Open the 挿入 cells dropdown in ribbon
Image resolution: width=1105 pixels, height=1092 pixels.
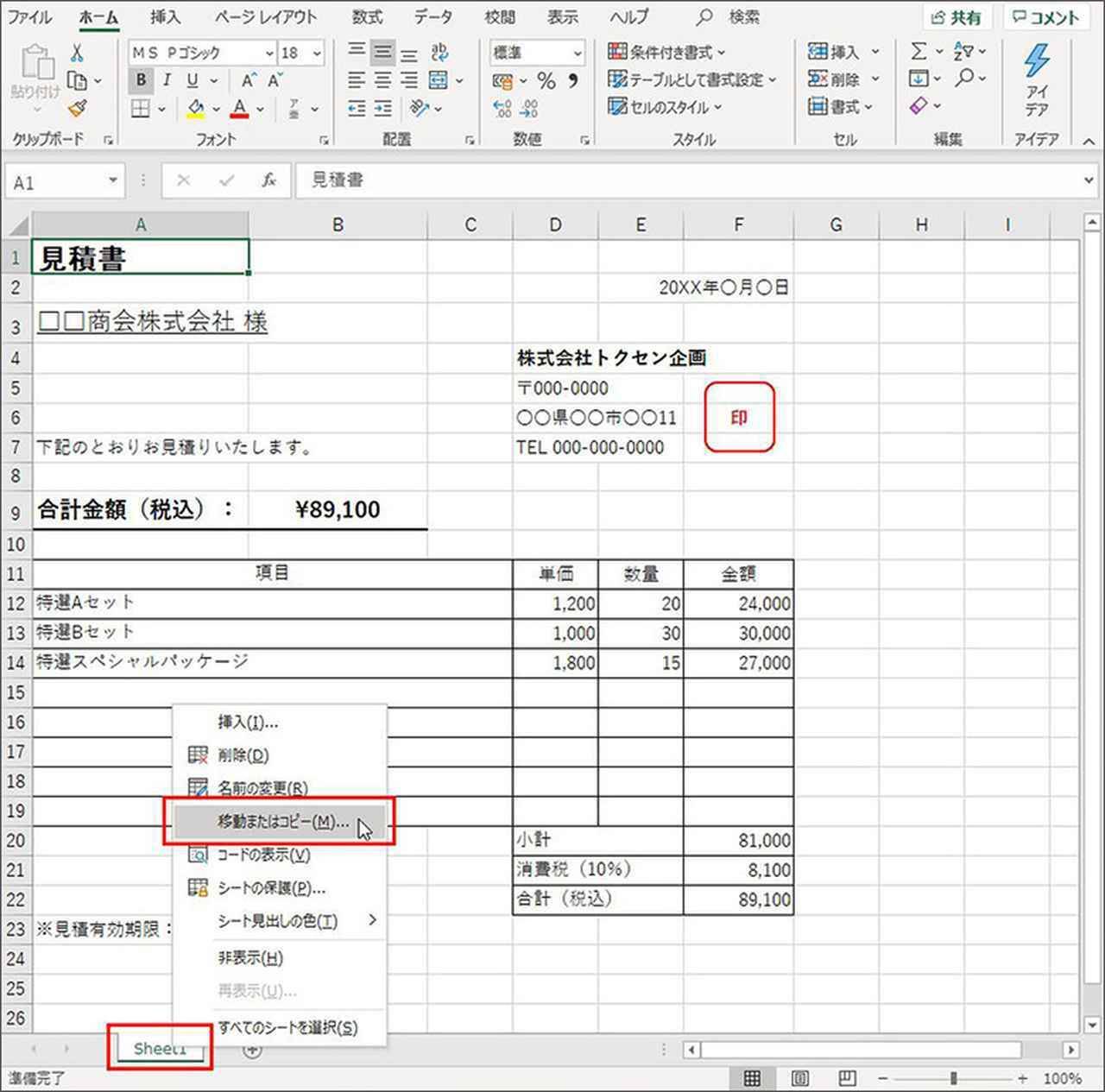tap(875, 53)
